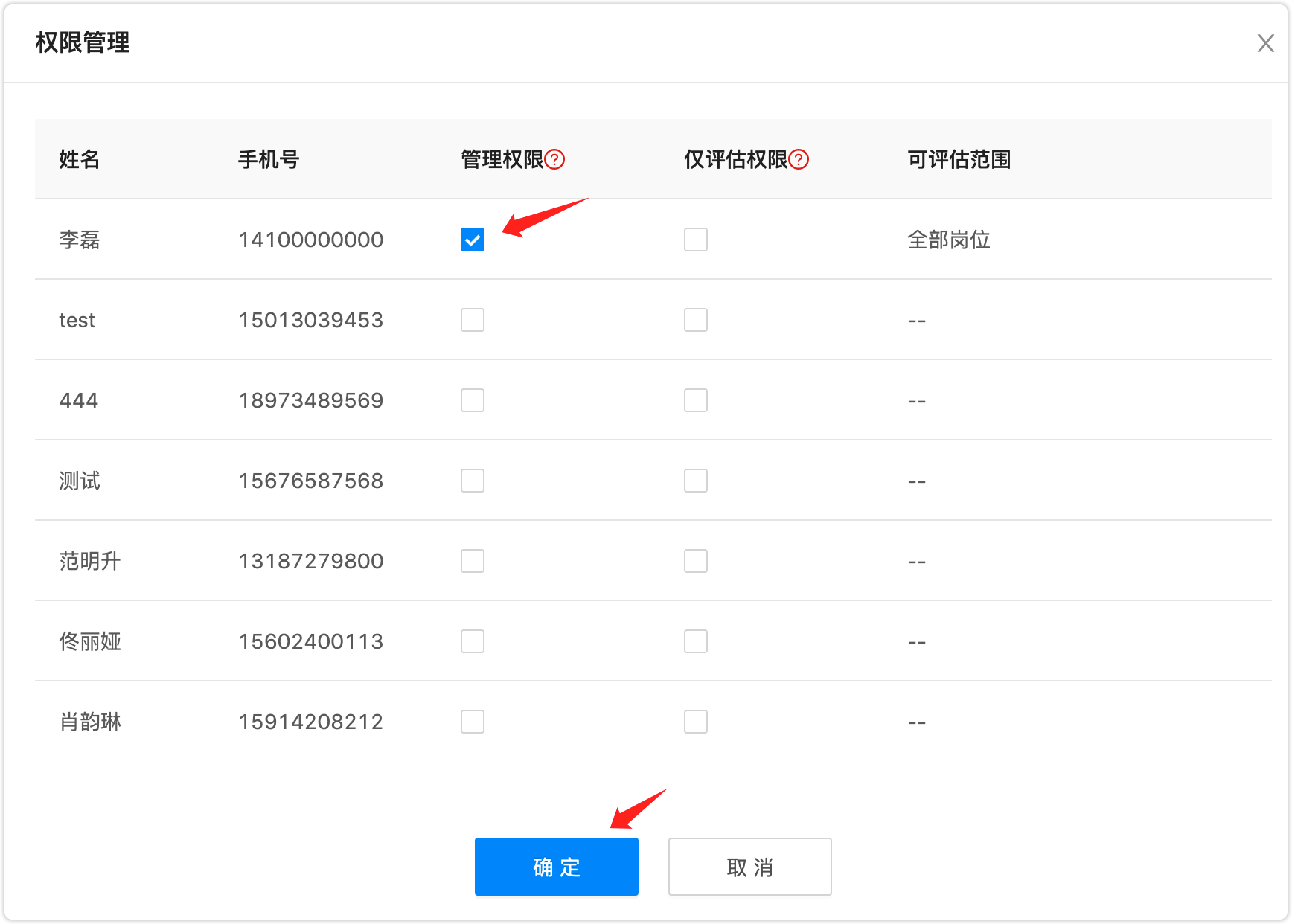Viewport: 1292px width, 924px height.
Task: Click the name 肖韵琳
Action: click(x=90, y=722)
